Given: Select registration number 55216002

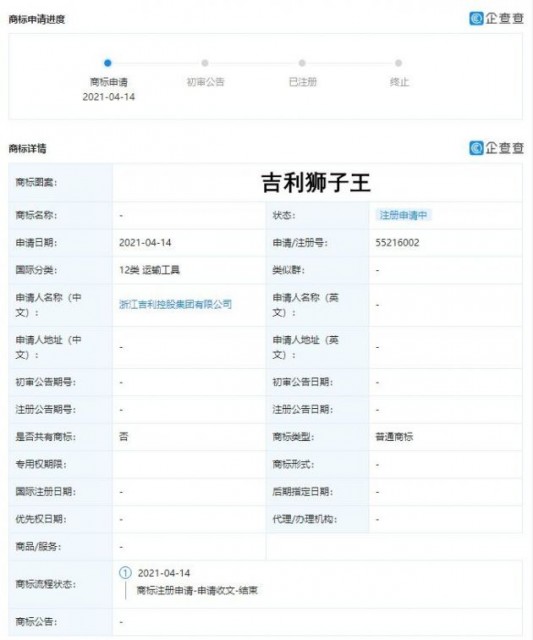Looking at the screenshot, I should [398, 243].
